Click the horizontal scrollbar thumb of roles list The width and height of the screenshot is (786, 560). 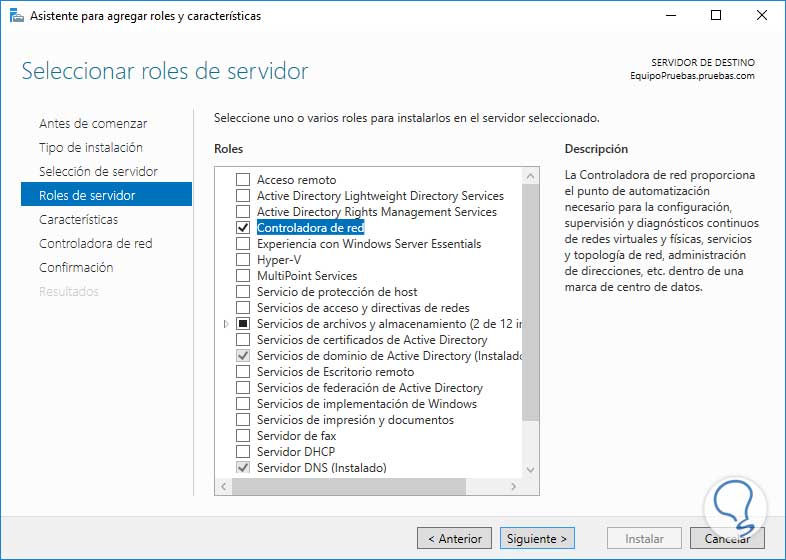(x=349, y=486)
